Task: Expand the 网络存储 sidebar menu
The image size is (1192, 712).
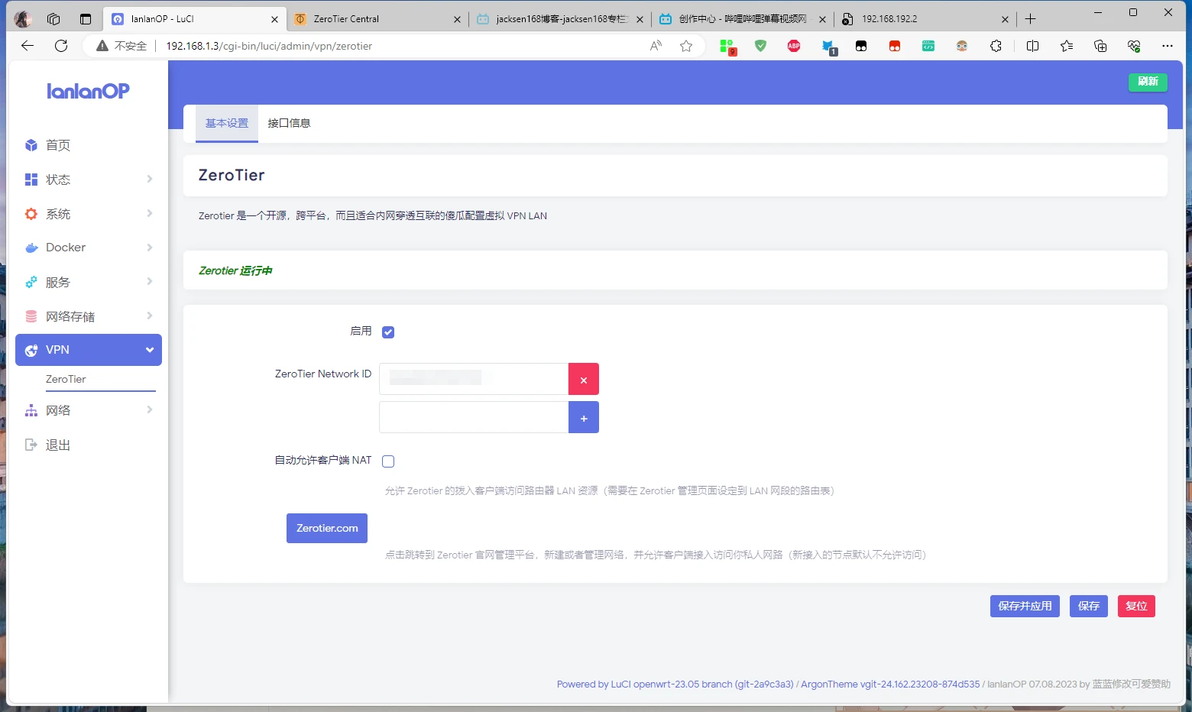Action: [x=88, y=316]
